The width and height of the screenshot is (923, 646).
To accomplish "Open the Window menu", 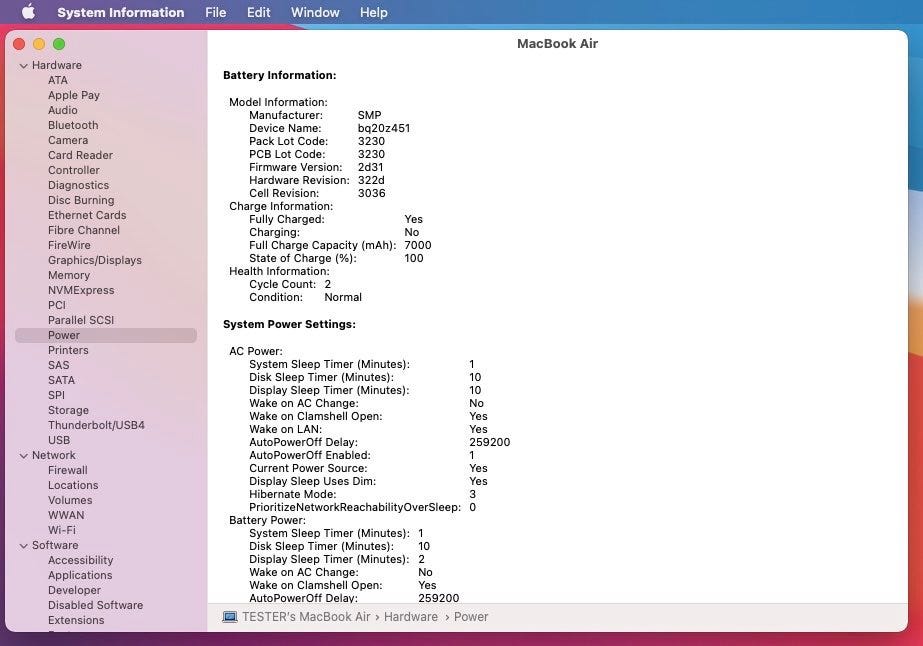I will (315, 12).
